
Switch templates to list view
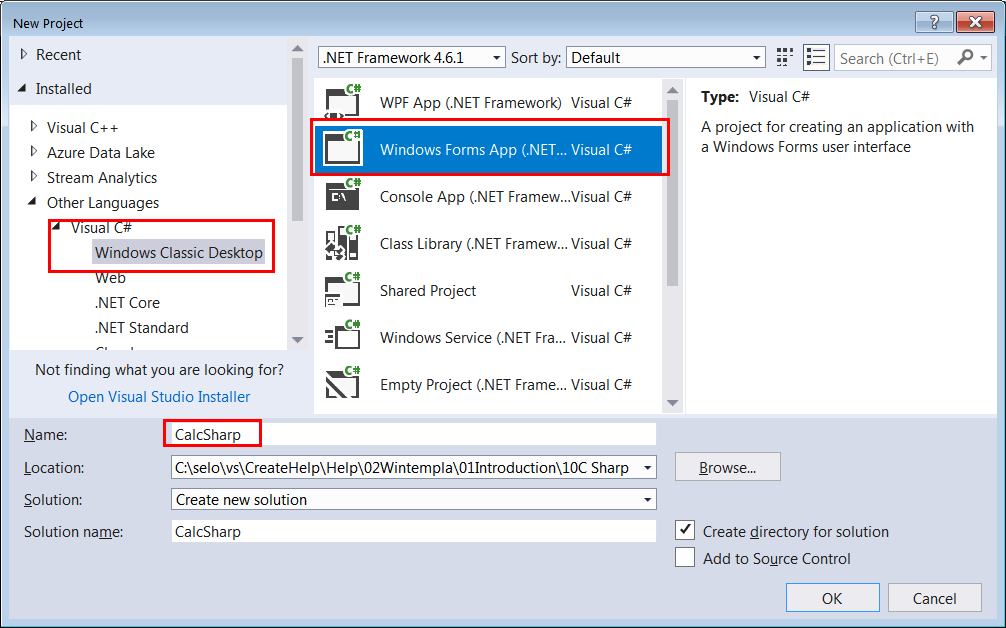coord(816,58)
